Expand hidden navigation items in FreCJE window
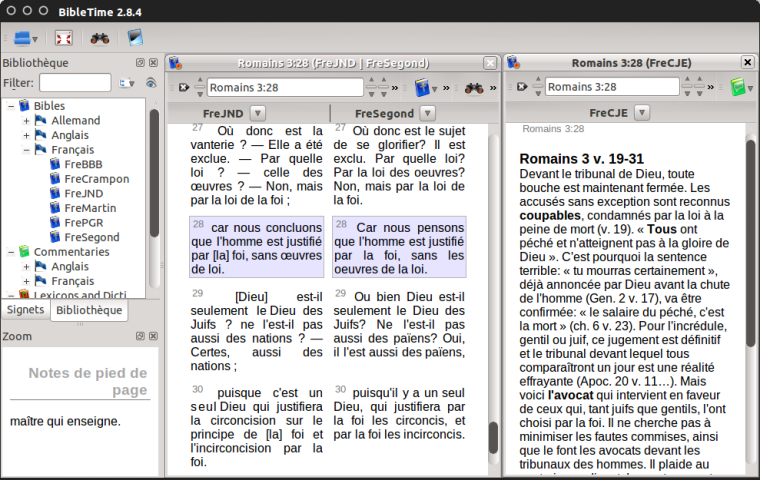Image resolution: width=760 pixels, height=480 pixels. (x=711, y=87)
